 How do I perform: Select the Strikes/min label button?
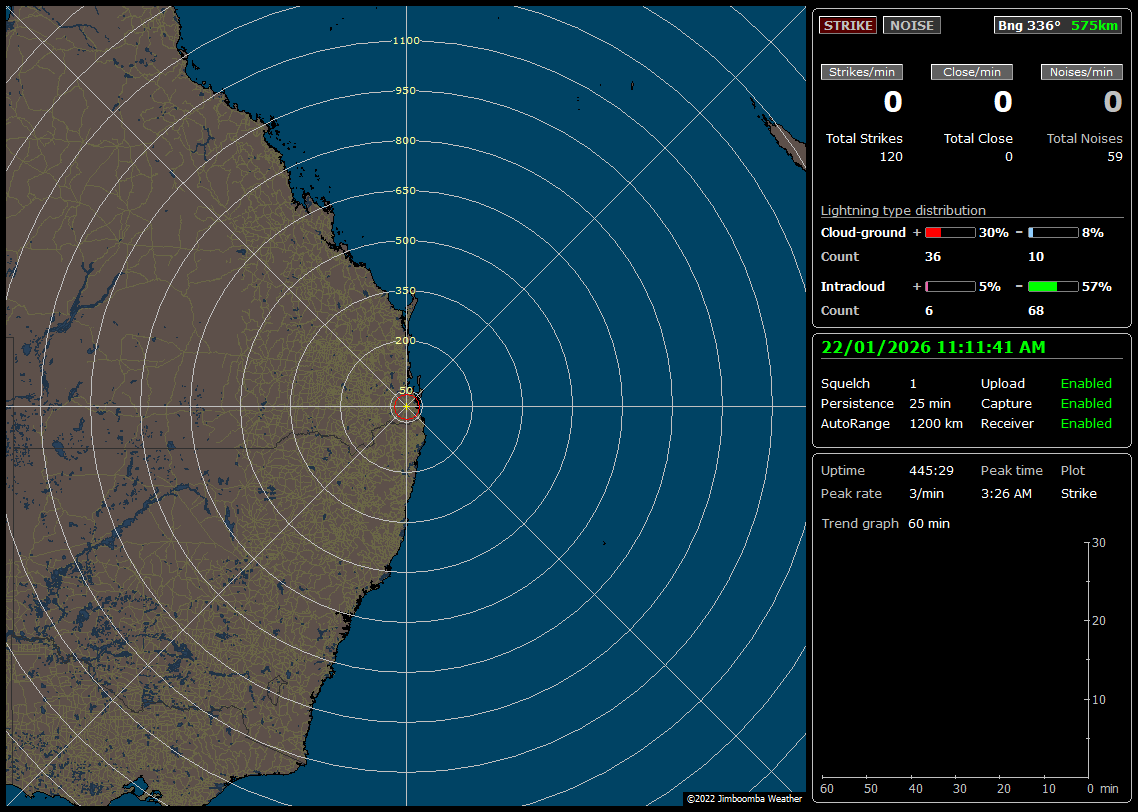(862, 72)
